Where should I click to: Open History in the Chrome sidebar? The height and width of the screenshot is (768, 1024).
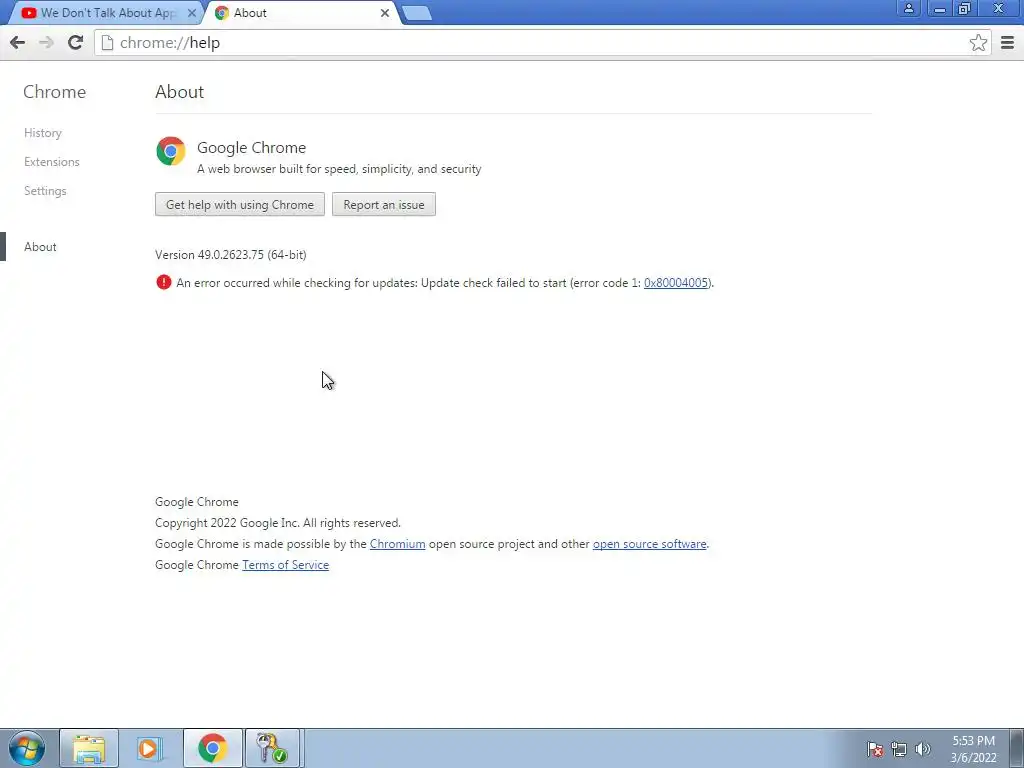point(42,133)
